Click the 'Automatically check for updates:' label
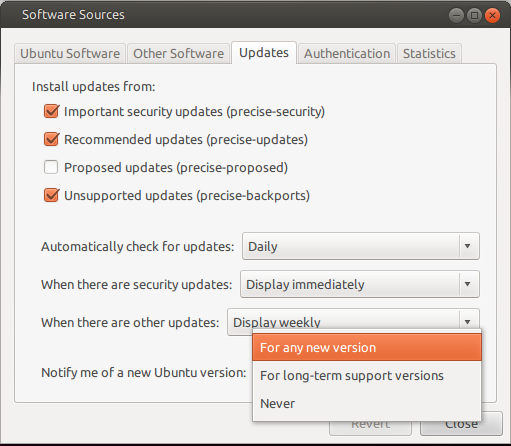The height and width of the screenshot is (446, 511). click(138, 247)
